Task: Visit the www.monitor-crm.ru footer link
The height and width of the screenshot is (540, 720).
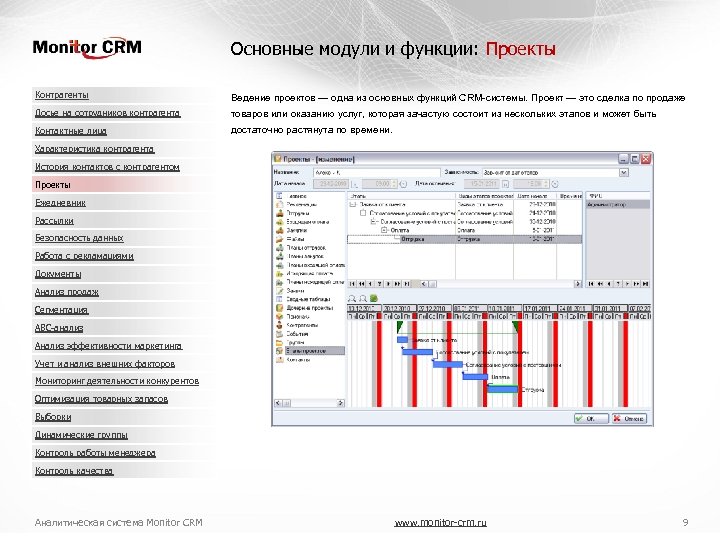Action: point(440,523)
